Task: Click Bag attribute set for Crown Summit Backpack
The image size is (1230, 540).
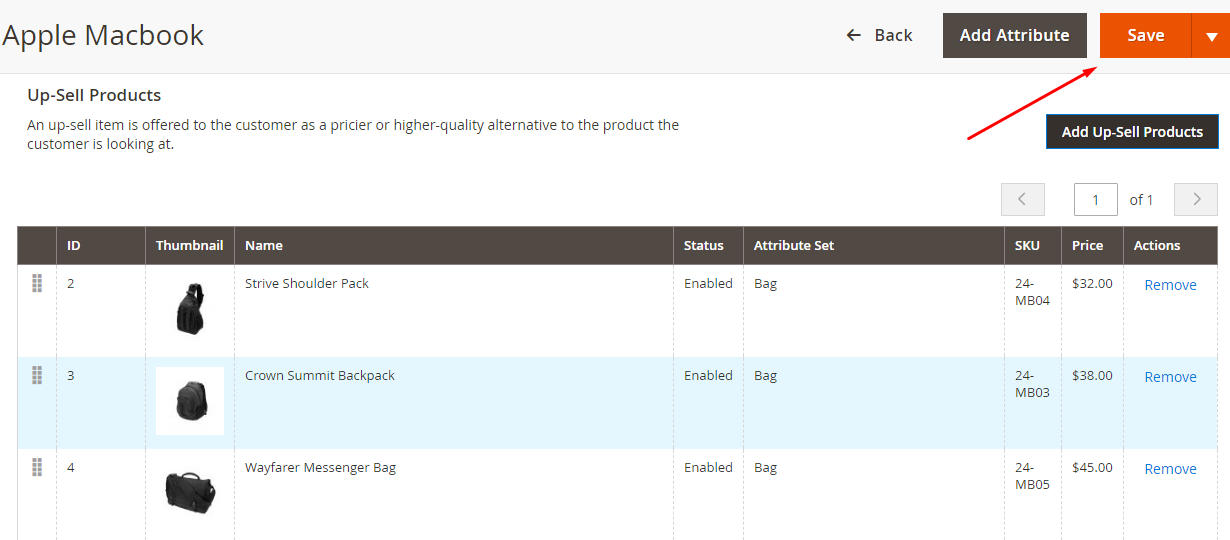Action: 765,375
